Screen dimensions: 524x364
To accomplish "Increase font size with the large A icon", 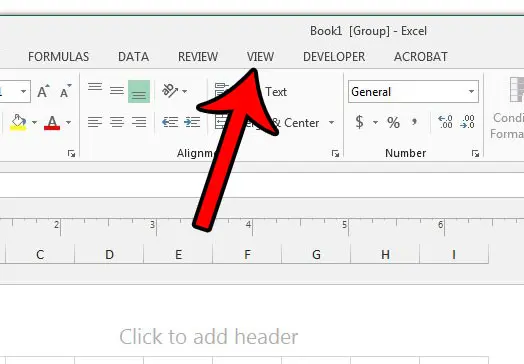I will pyautogui.click(x=43, y=91).
